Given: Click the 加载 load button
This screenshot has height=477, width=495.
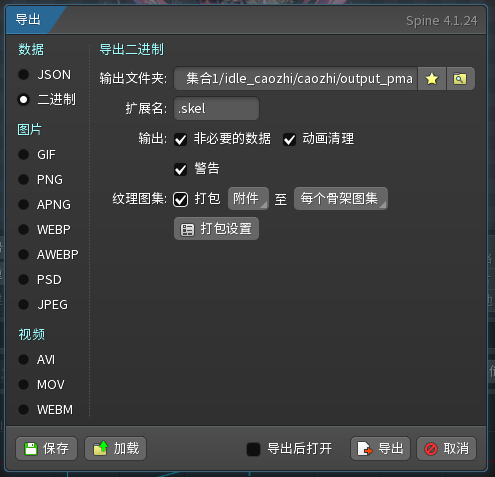Looking at the screenshot, I should click(115, 449).
